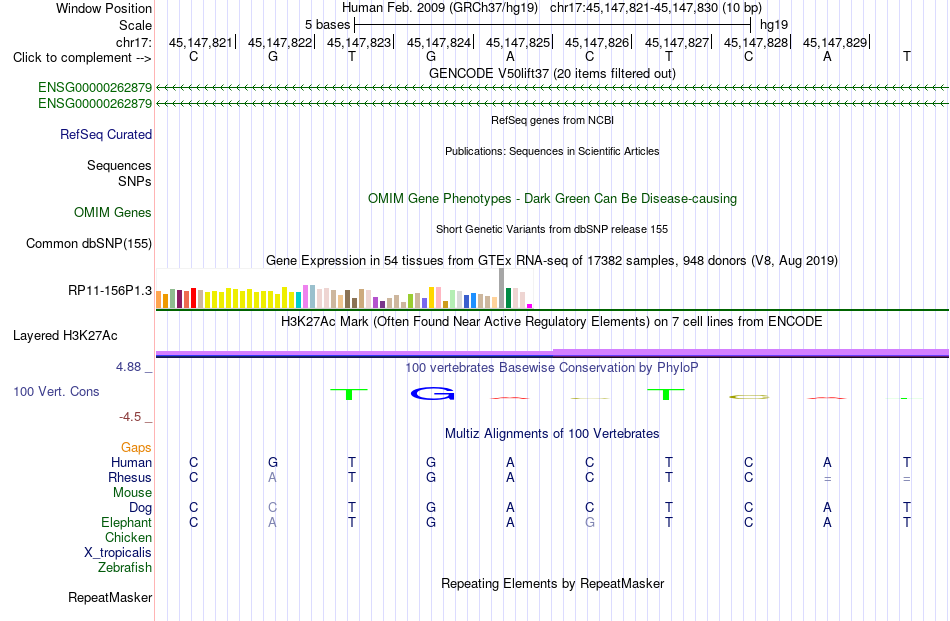950x621 pixels.
Task: Click position label 45,147,829 on ruler
Action: coord(835,42)
